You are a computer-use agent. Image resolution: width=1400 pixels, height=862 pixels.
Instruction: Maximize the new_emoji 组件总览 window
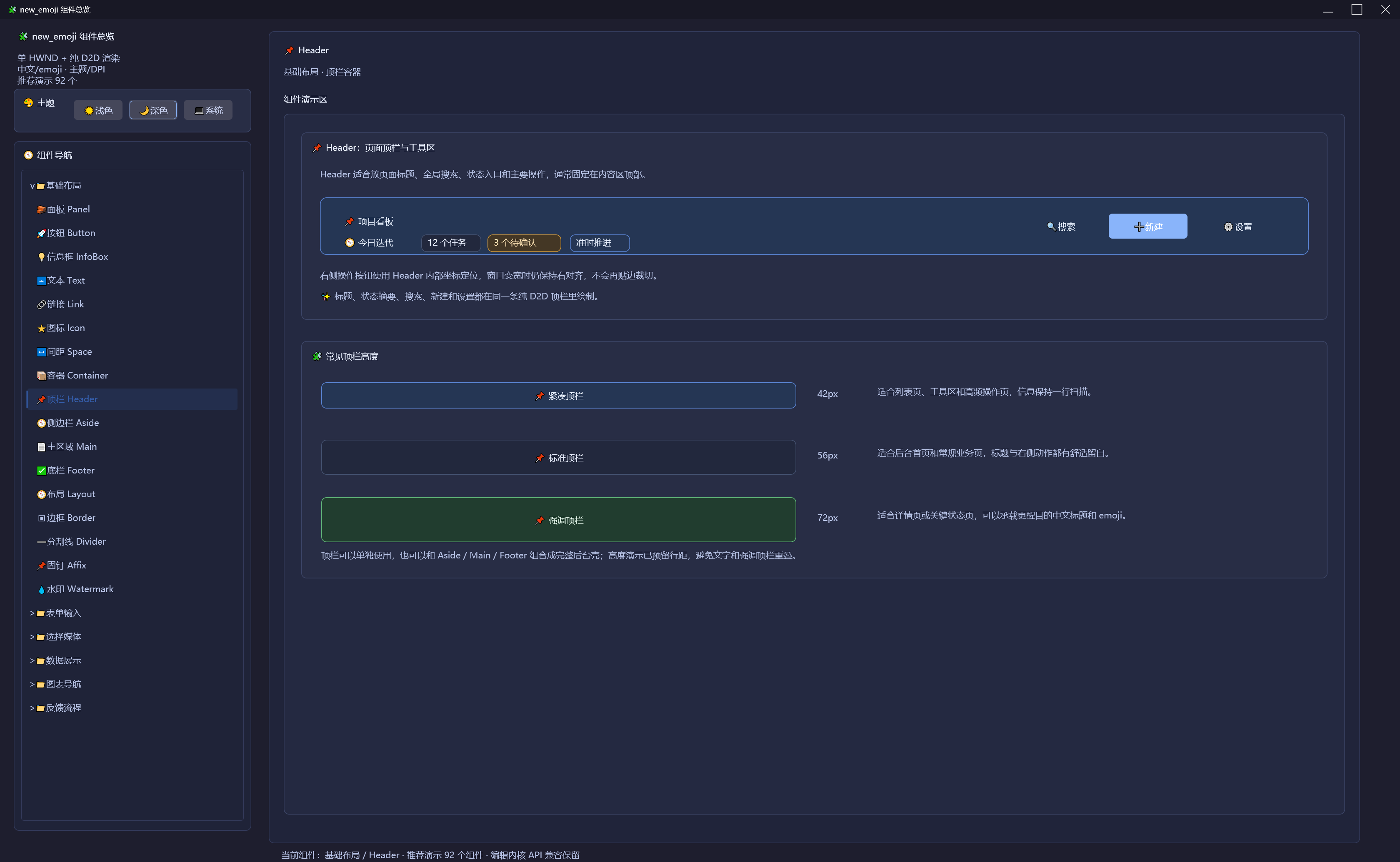click(1357, 10)
